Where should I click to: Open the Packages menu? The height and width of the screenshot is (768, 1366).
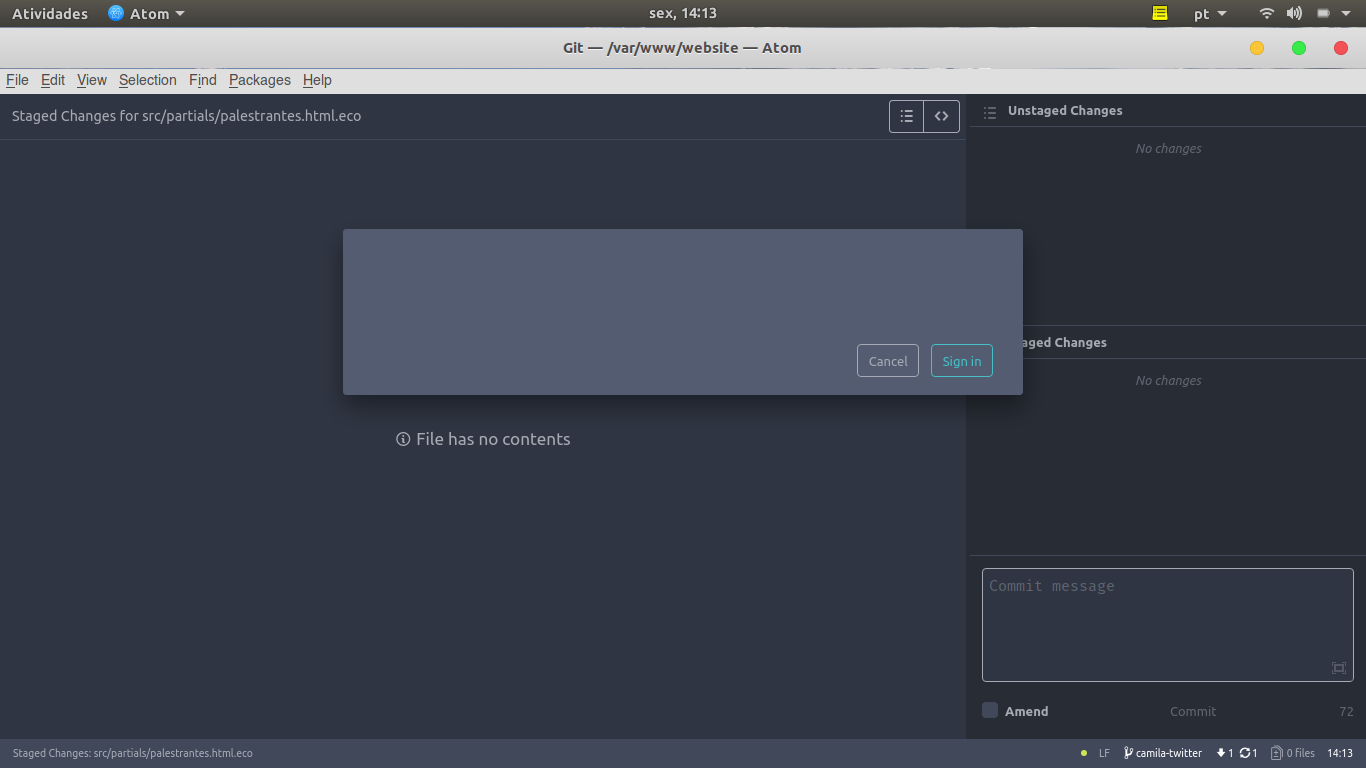point(260,80)
